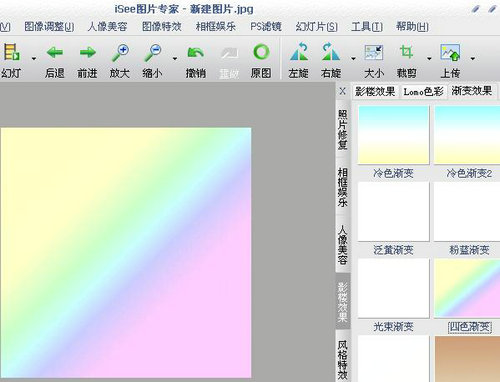Expand dropdown arrow next to 上传
Viewport: 500px width, 382px height.
coord(473,59)
